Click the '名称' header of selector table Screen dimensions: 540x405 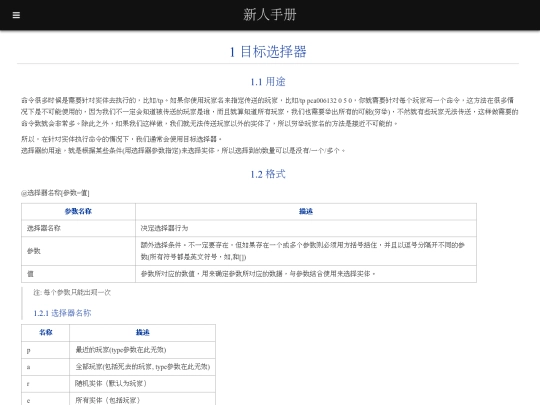[45, 333]
